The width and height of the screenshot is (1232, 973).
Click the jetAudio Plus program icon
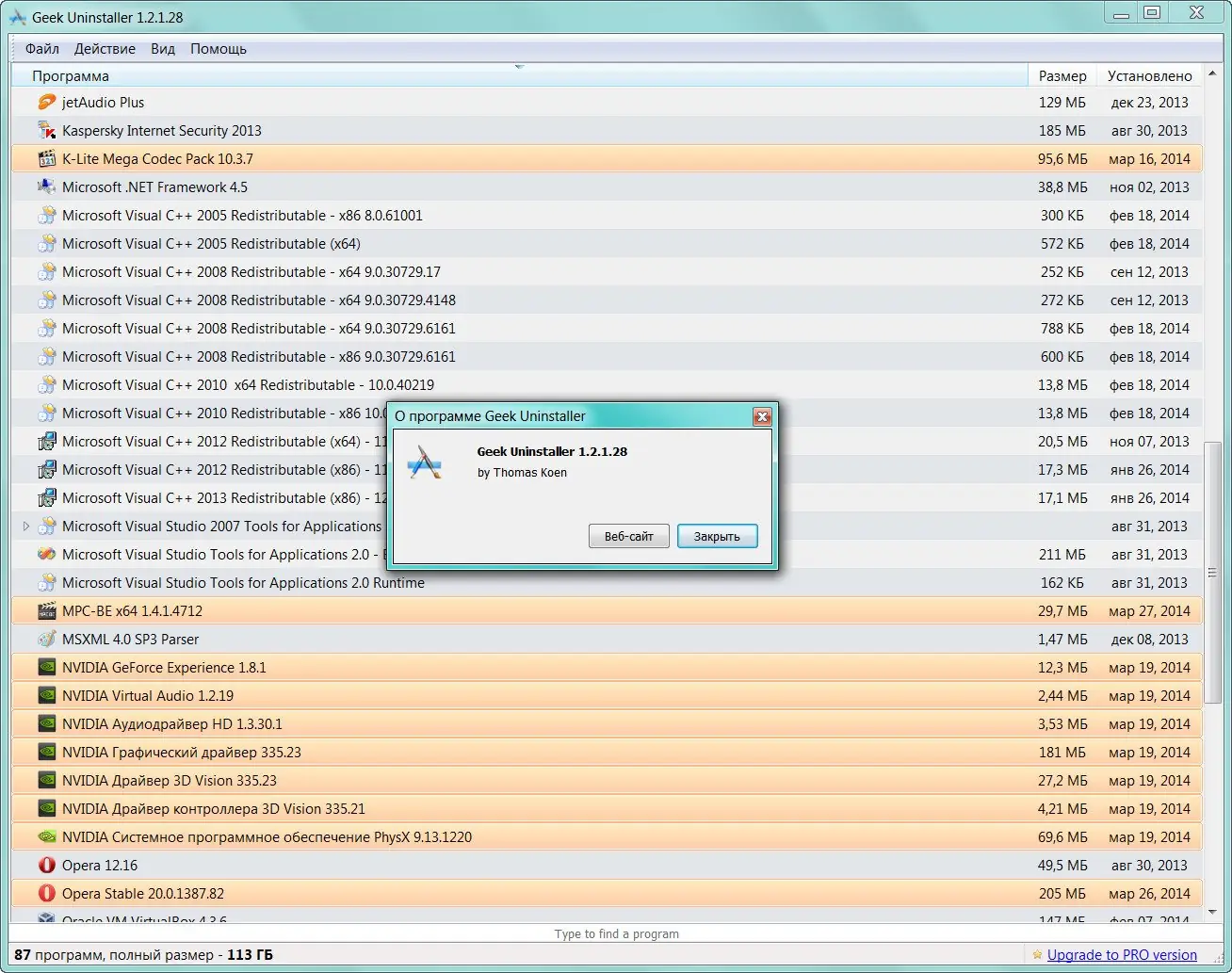point(46,102)
